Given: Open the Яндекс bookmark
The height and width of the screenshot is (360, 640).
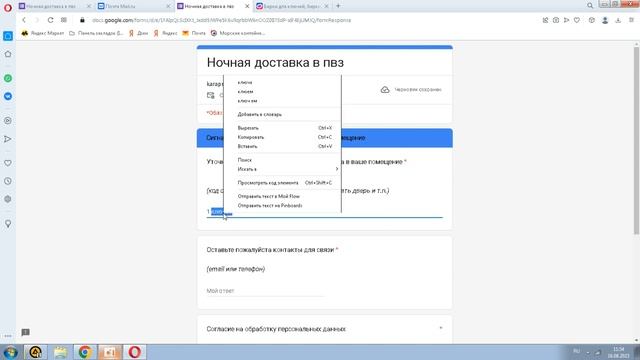Looking at the screenshot, I should 165,33.
